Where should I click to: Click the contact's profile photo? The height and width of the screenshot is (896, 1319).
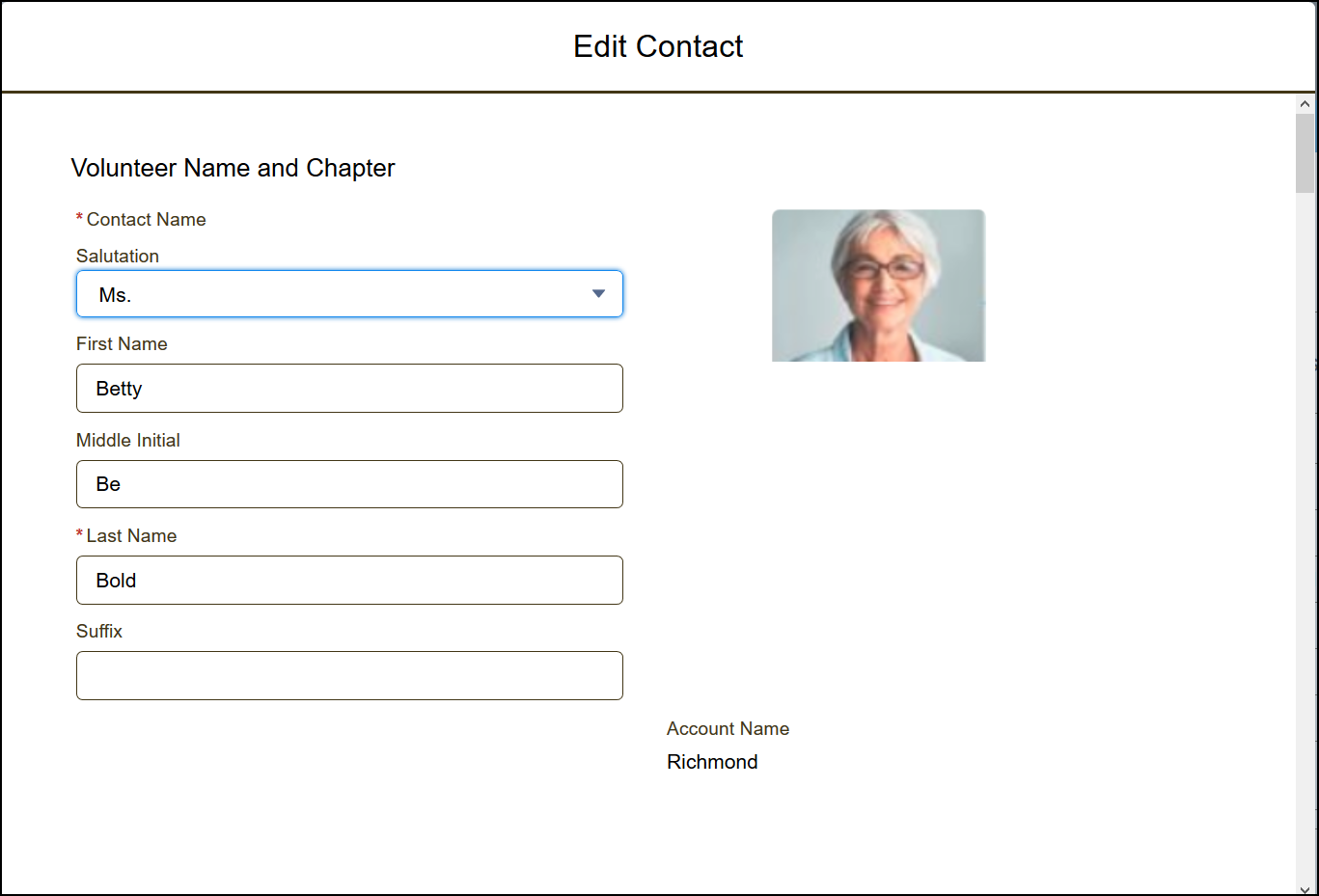pyautogui.click(x=878, y=285)
